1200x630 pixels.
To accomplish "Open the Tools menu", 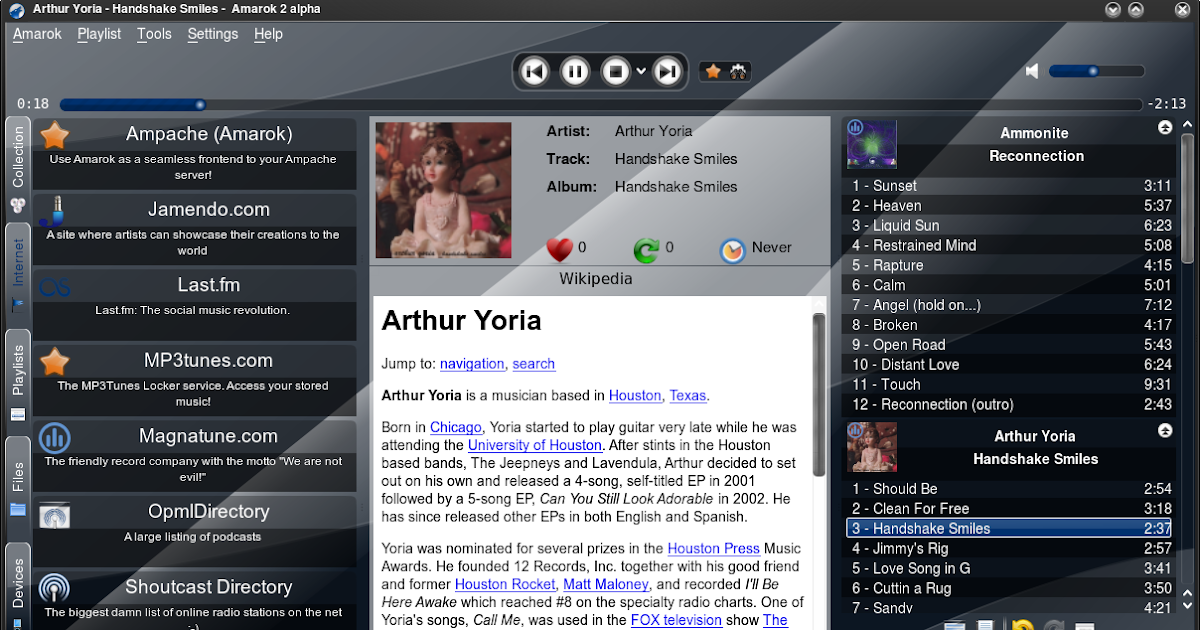I will (154, 34).
